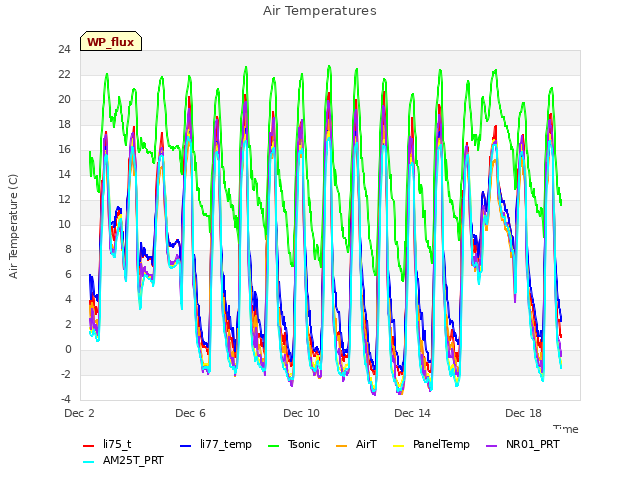Screen dimensions: 640x480
Task: Select the AM25T_PRT legend label
Action: click(133, 460)
